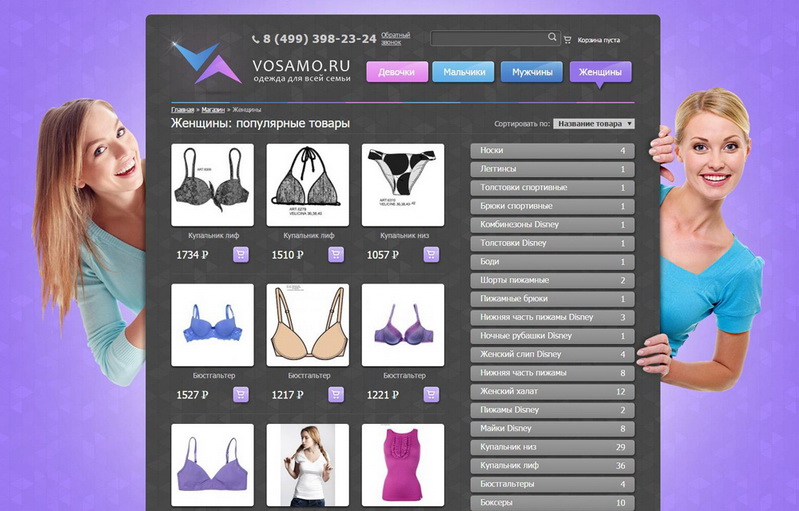Click the Обратный звонок link
The width and height of the screenshot is (799, 511).
click(x=396, y=38)
